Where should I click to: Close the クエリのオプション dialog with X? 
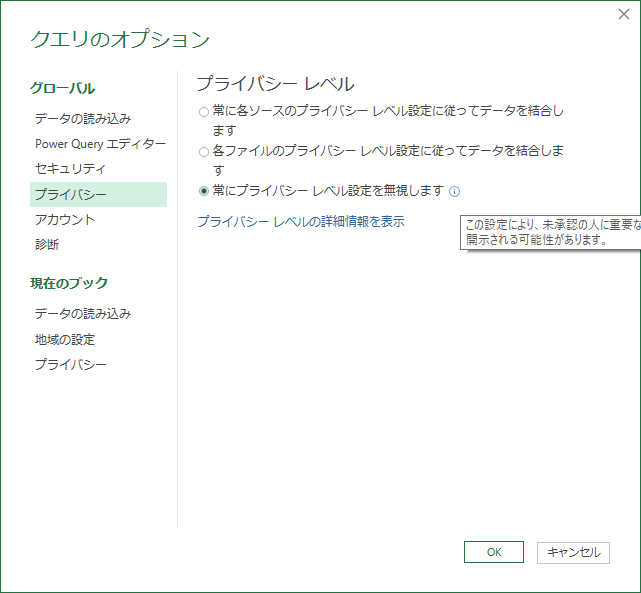[x=623, y=14]
